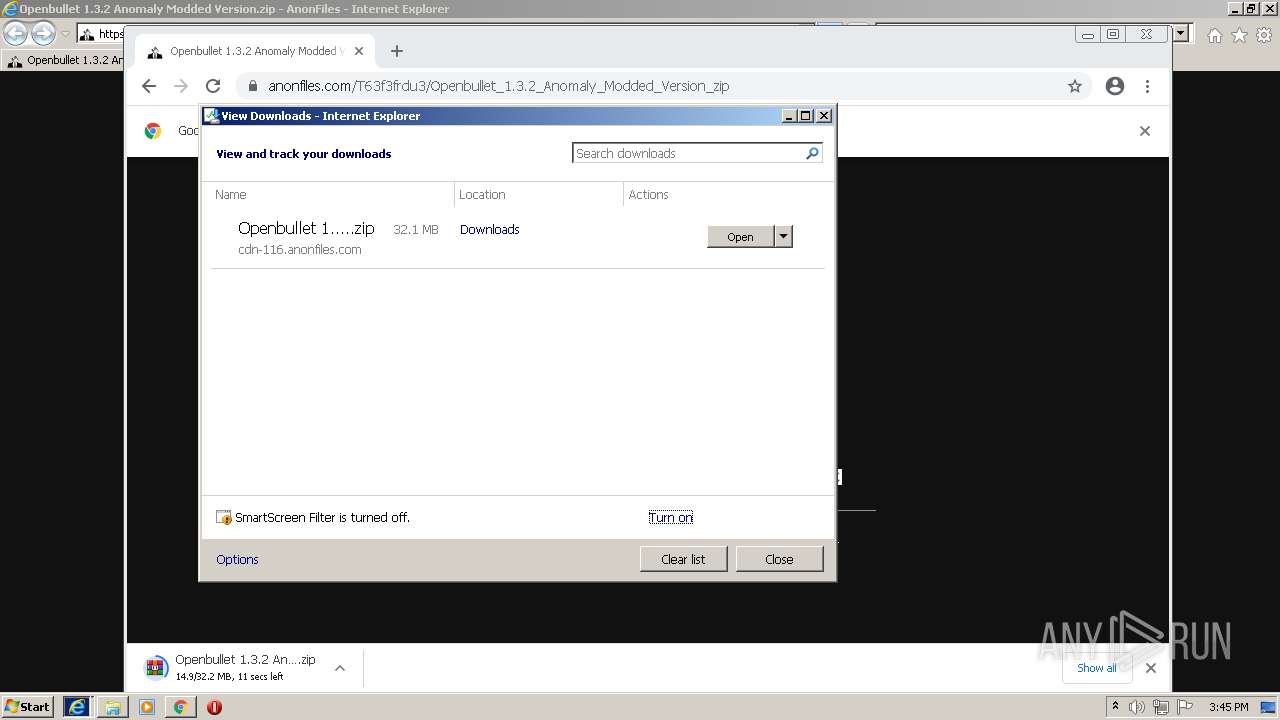1280x720 pixels.
Task: Click Internet Explorer taskbar icon
Action: [x=77, y=707]
